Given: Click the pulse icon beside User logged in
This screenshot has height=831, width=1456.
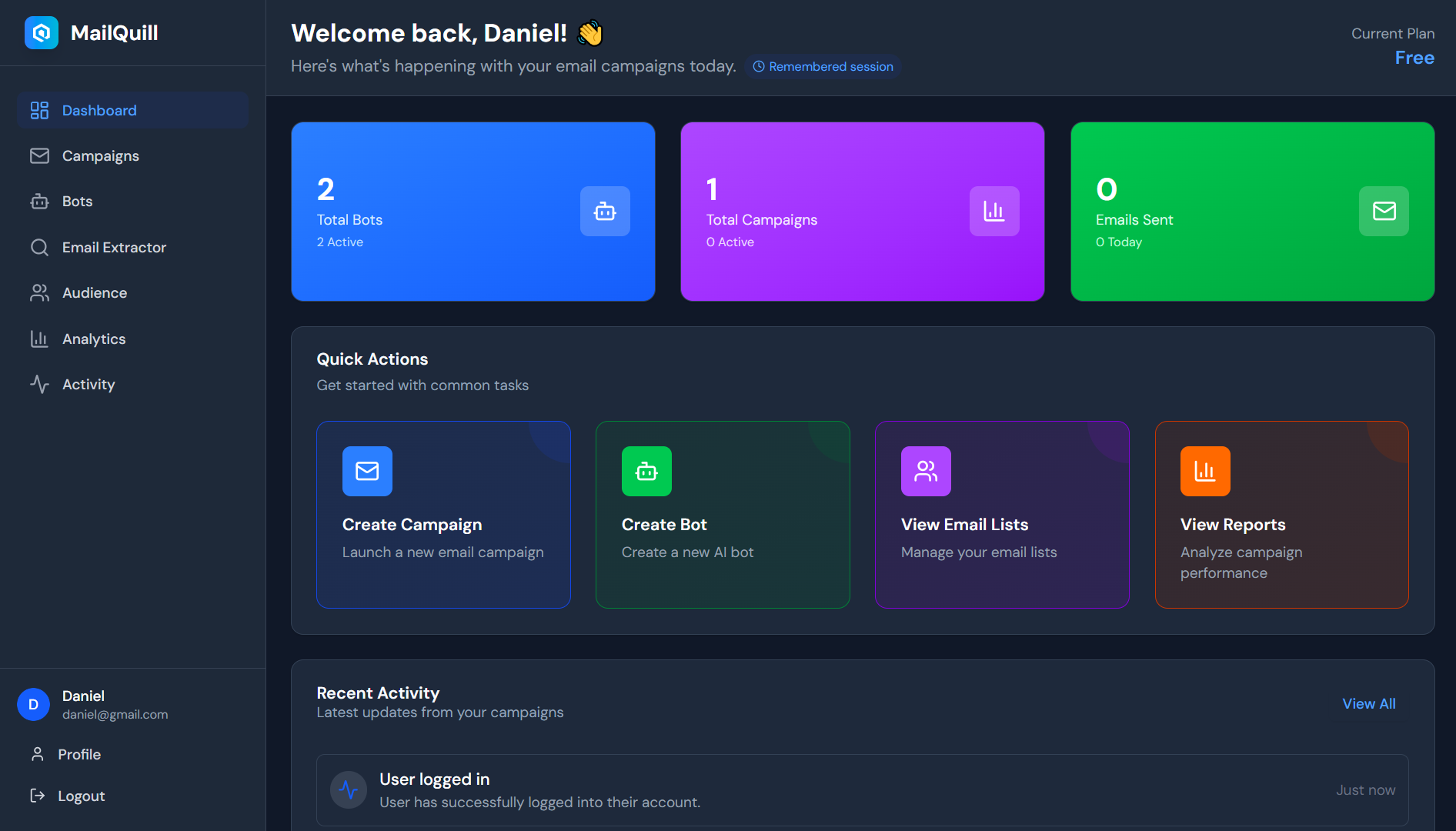Looking at the screenshot, I should pyautogui.click(x=349, y=790).
